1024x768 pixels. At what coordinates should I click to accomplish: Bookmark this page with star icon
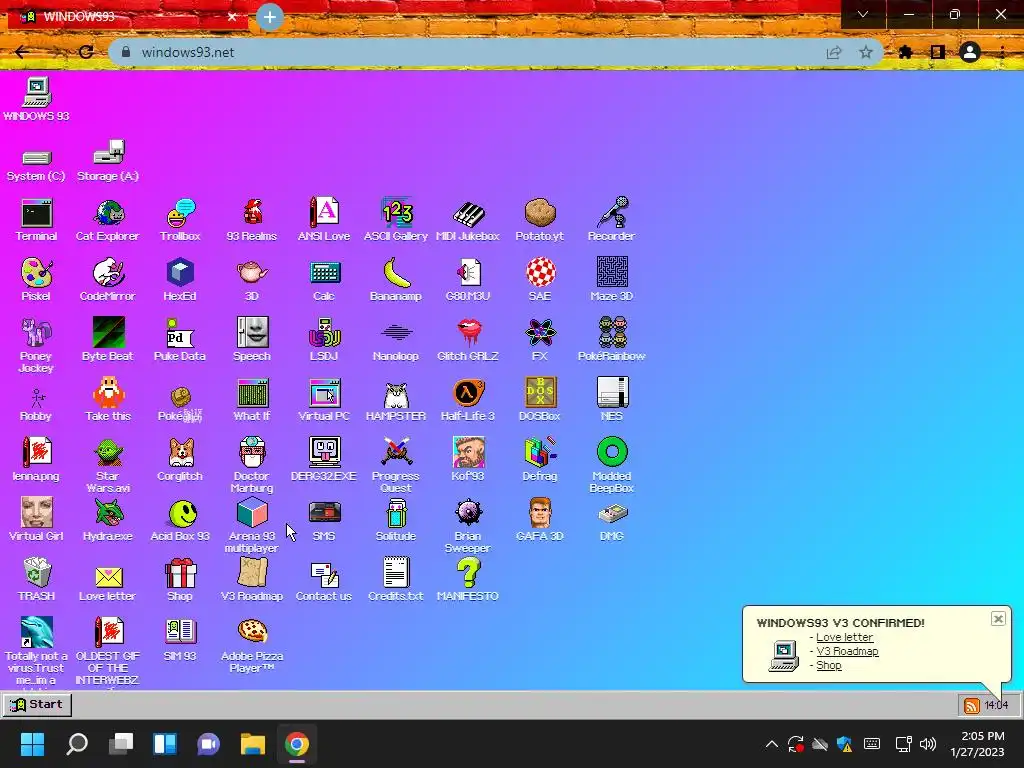pos(866,52)
